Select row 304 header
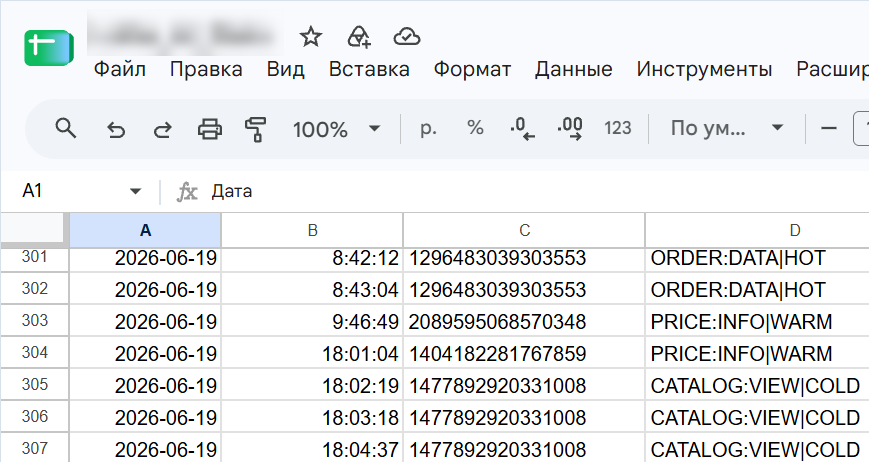Viewport: 869px width, 462px height. (34, 353)
